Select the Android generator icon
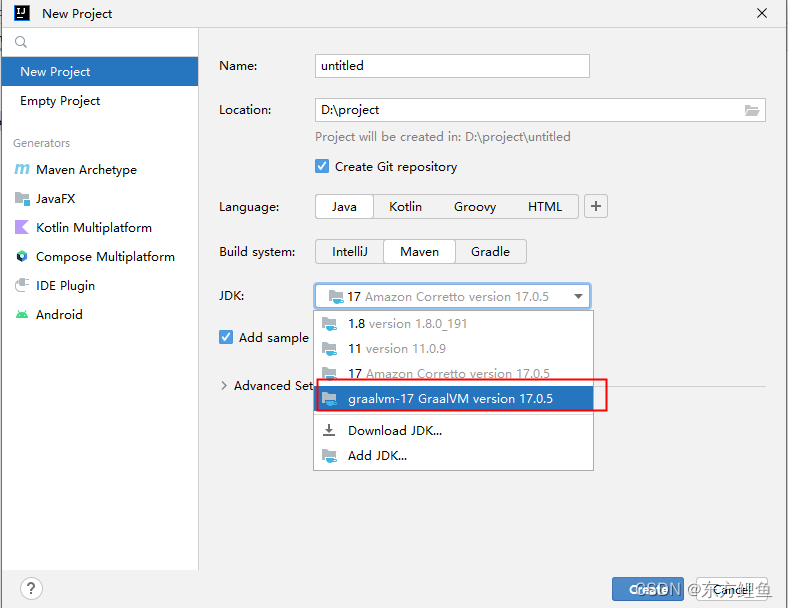Viewport: 788px width, 608px height. 22,315
